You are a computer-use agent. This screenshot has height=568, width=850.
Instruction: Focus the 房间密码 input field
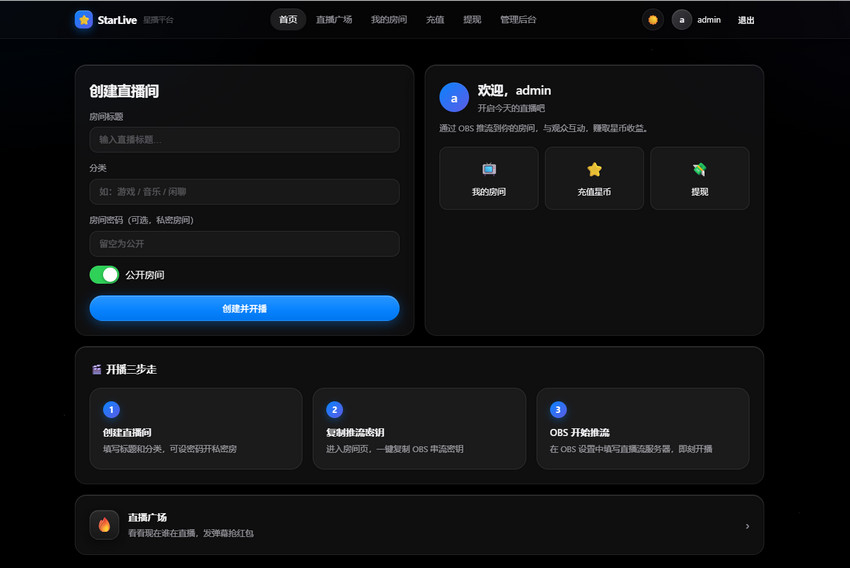pos(244,244)
